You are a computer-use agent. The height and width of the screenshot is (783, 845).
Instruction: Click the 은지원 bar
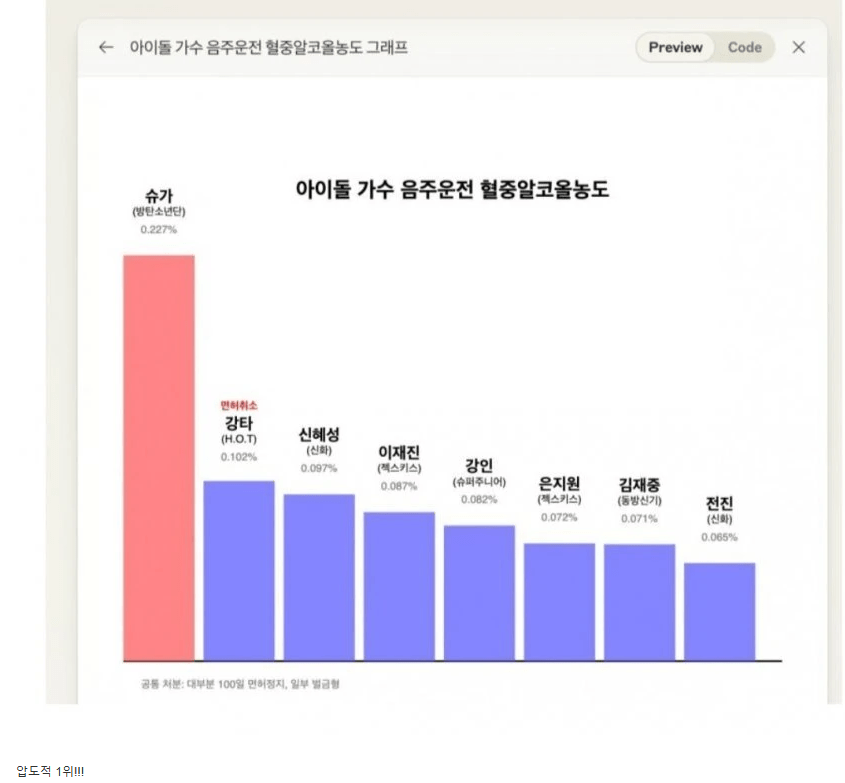559,601
